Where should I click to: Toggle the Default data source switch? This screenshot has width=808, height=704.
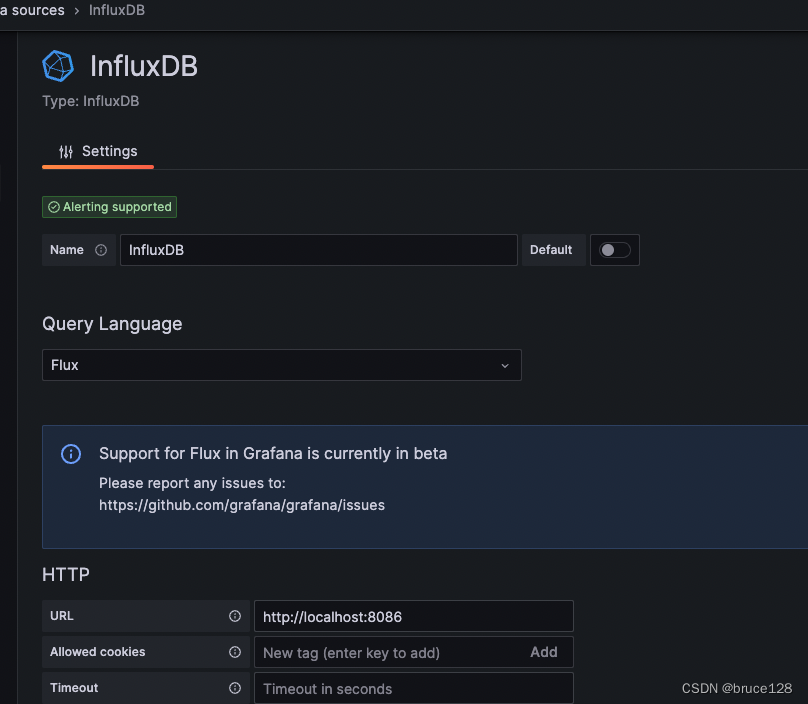pos(614,250)
